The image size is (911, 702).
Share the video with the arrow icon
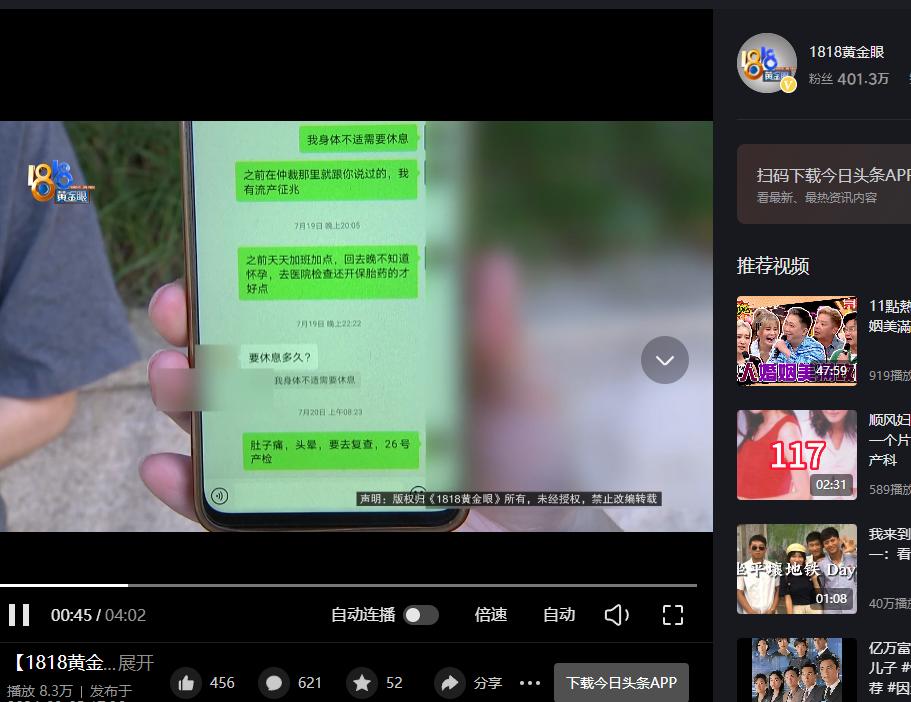tap(450, 683)
